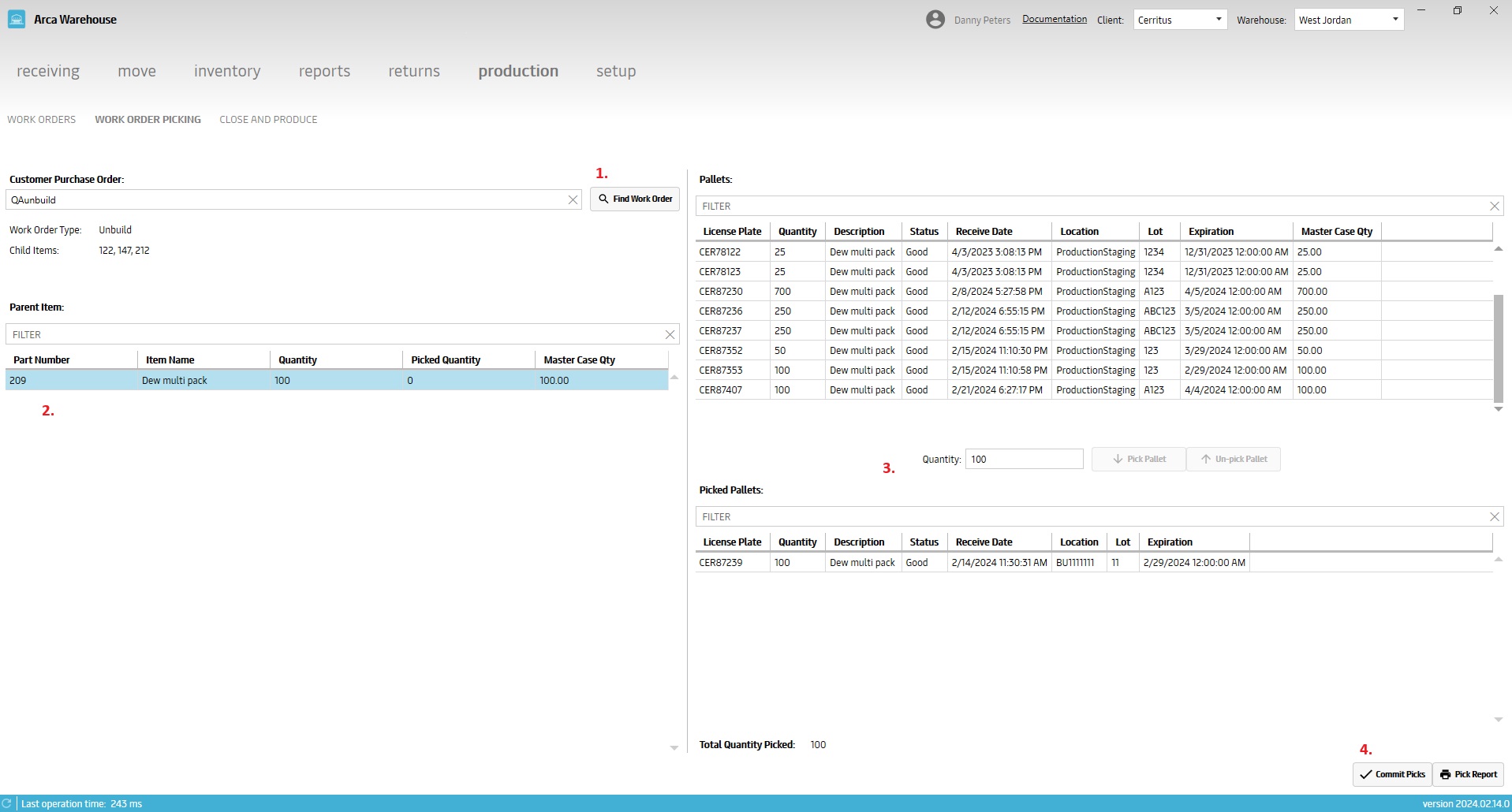Click the Pick Pallet button
Image resolution: width=1512 pixels, height=812 pixels.
(1139, 459)
